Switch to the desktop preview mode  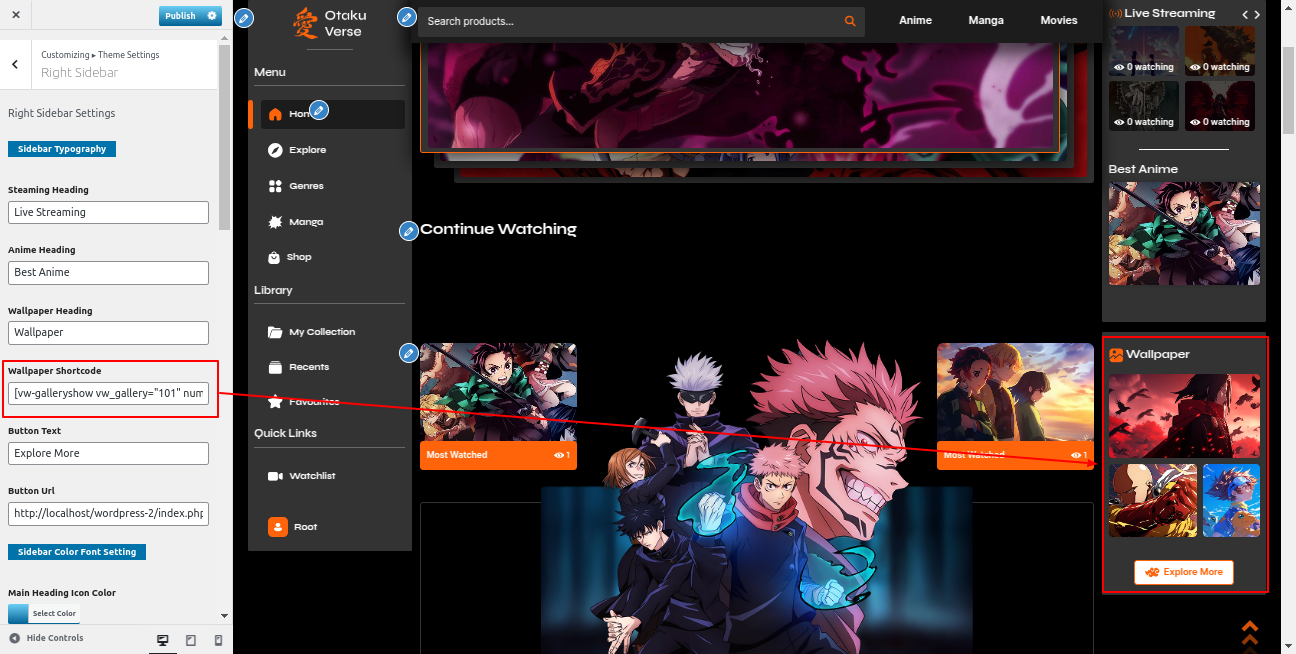tap(163, 640)
